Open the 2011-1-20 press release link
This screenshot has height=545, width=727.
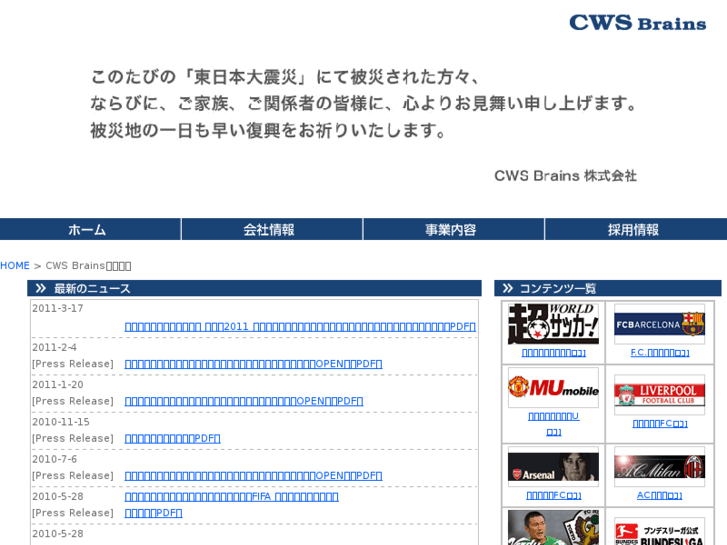244,401
